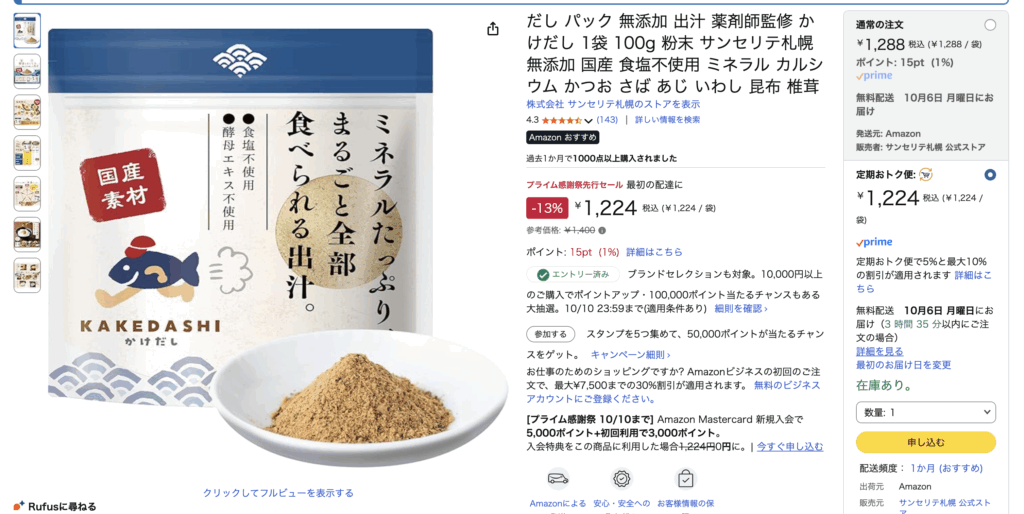Click the Amazon delivery truck icon

(x=557, y=479)
